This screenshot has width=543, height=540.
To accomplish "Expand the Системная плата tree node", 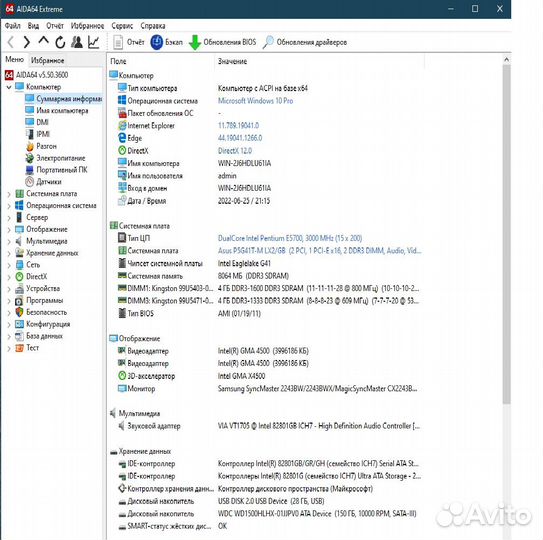I will tap(9, 194).
